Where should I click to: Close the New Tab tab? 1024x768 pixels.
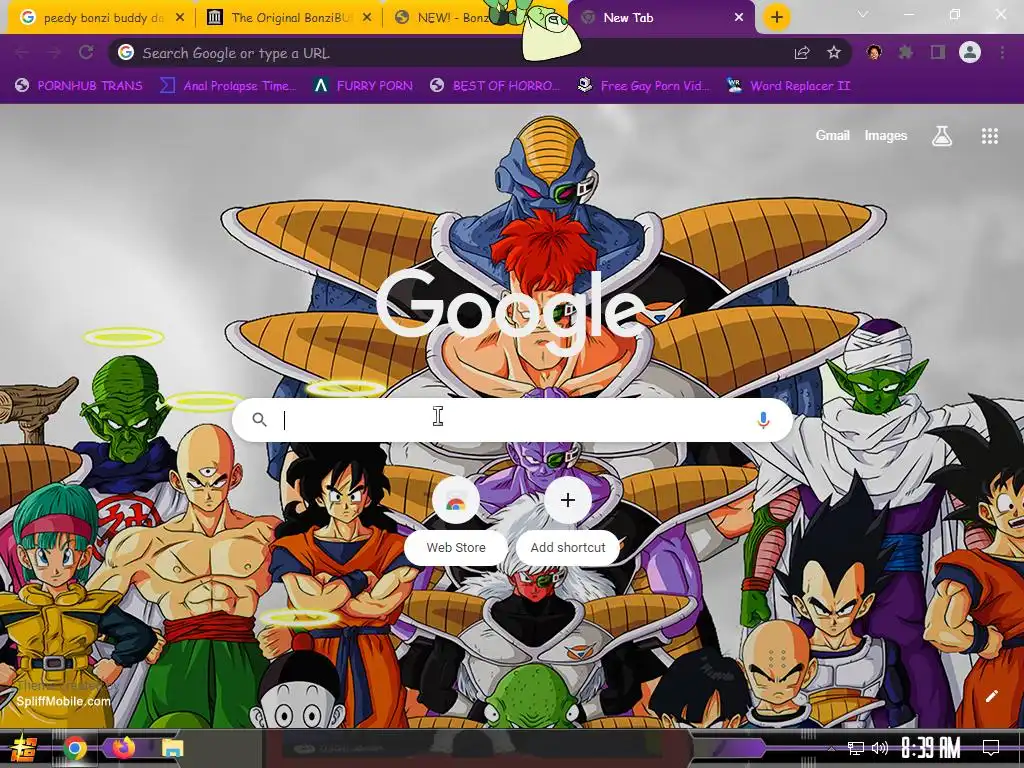[739, 18]
